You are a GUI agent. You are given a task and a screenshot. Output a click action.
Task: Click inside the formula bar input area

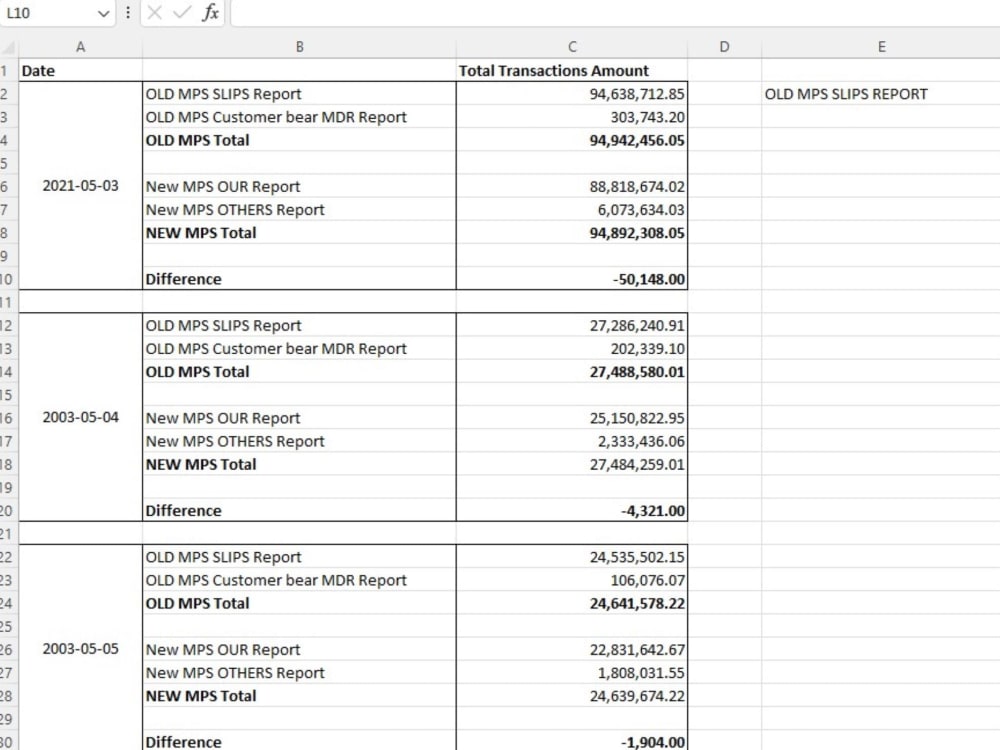615,13
